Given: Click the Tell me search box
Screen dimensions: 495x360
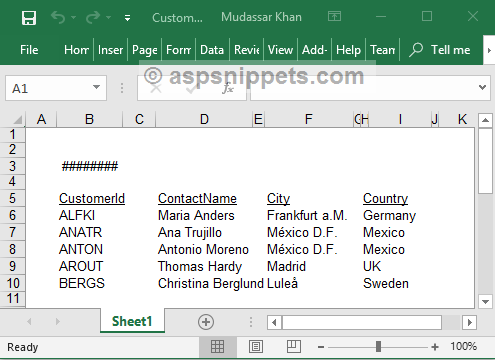Looking at the screenshot, I should click(x=440, y=50).
